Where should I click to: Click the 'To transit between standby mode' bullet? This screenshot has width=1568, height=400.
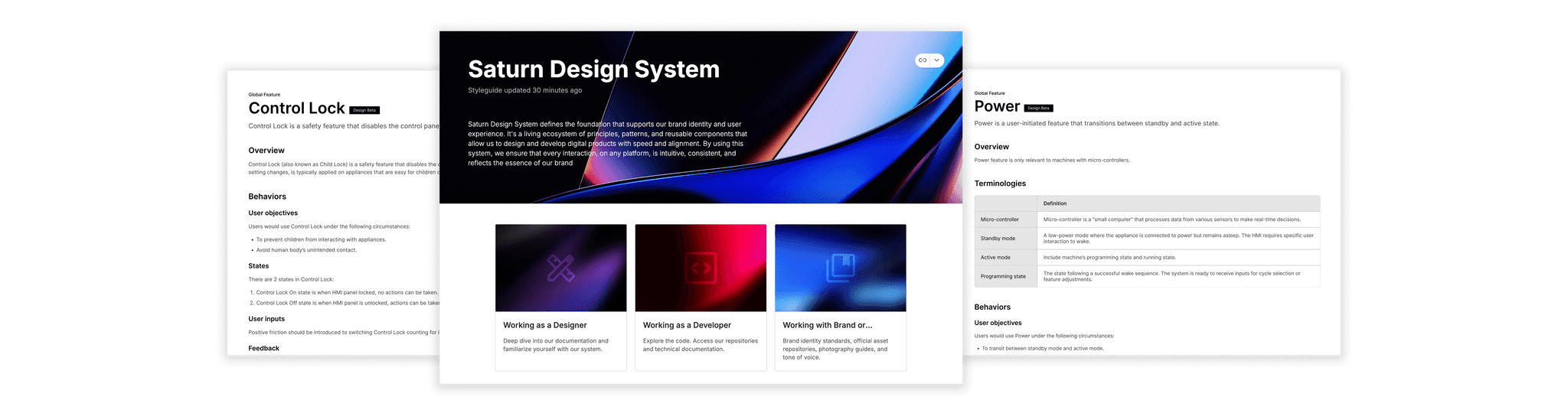[x=1043, y=348]
